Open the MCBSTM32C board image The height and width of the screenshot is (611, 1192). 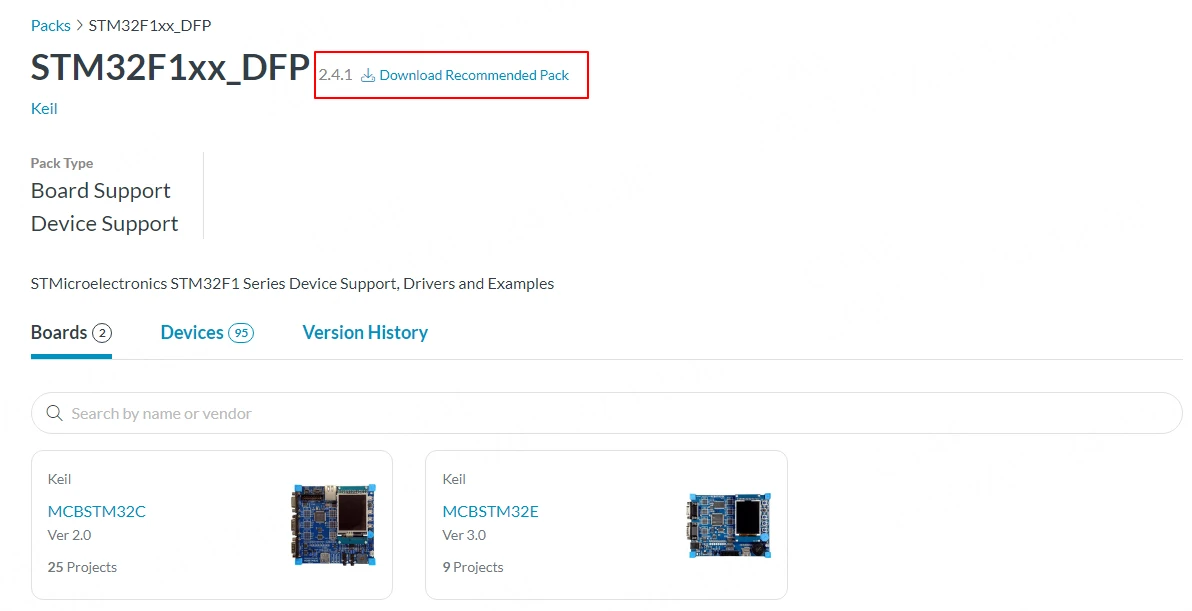click(334, 525)
